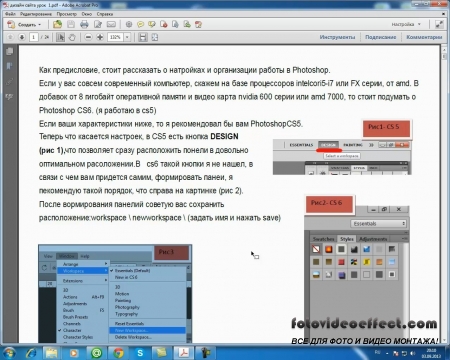Image resolution: width=450 pixels, height=360 pixels.
Task: Click the gear settings toolbar icon
Action: [129, 24]
